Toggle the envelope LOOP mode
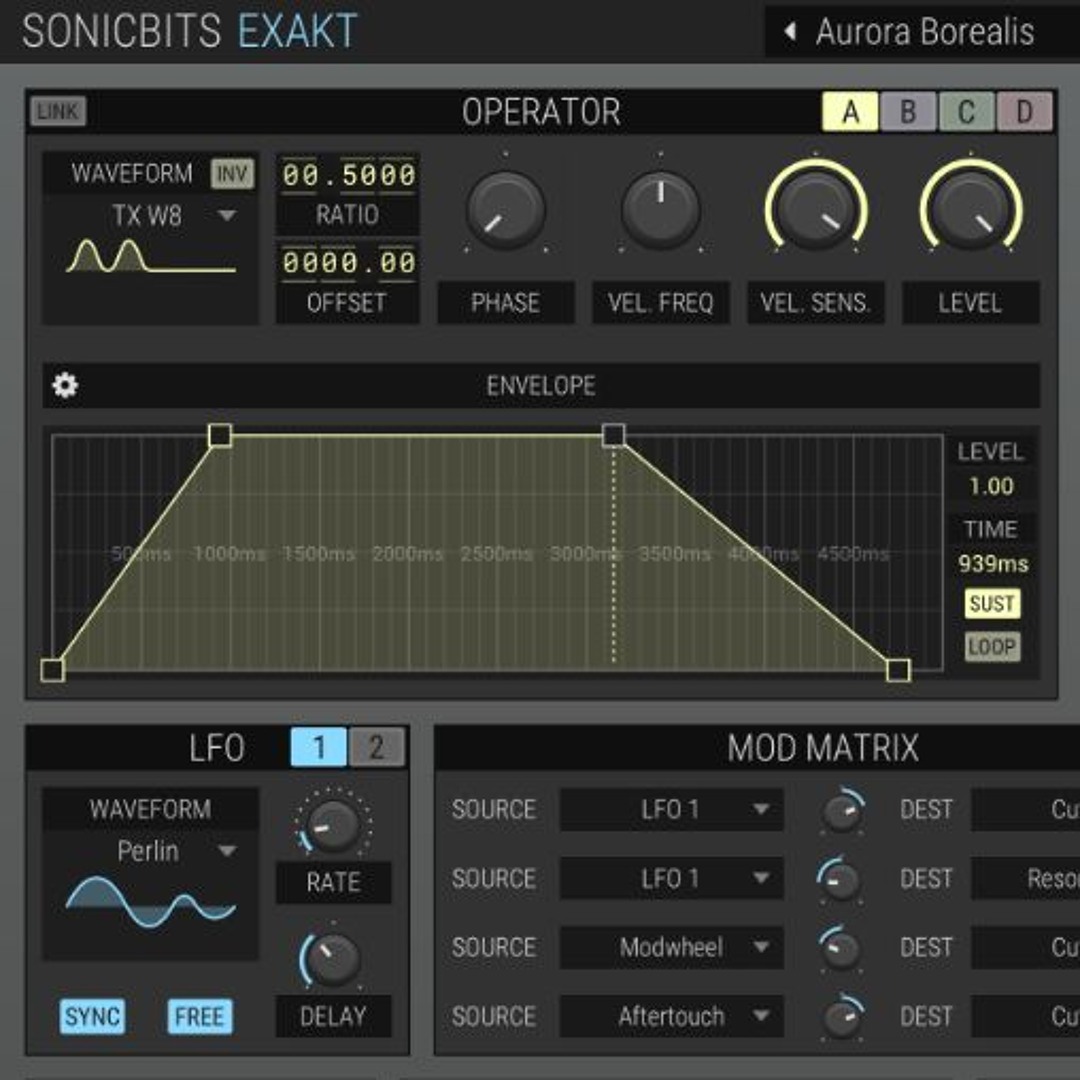The height and width of the screenshot is (1080, 1080). click(991, 648)
